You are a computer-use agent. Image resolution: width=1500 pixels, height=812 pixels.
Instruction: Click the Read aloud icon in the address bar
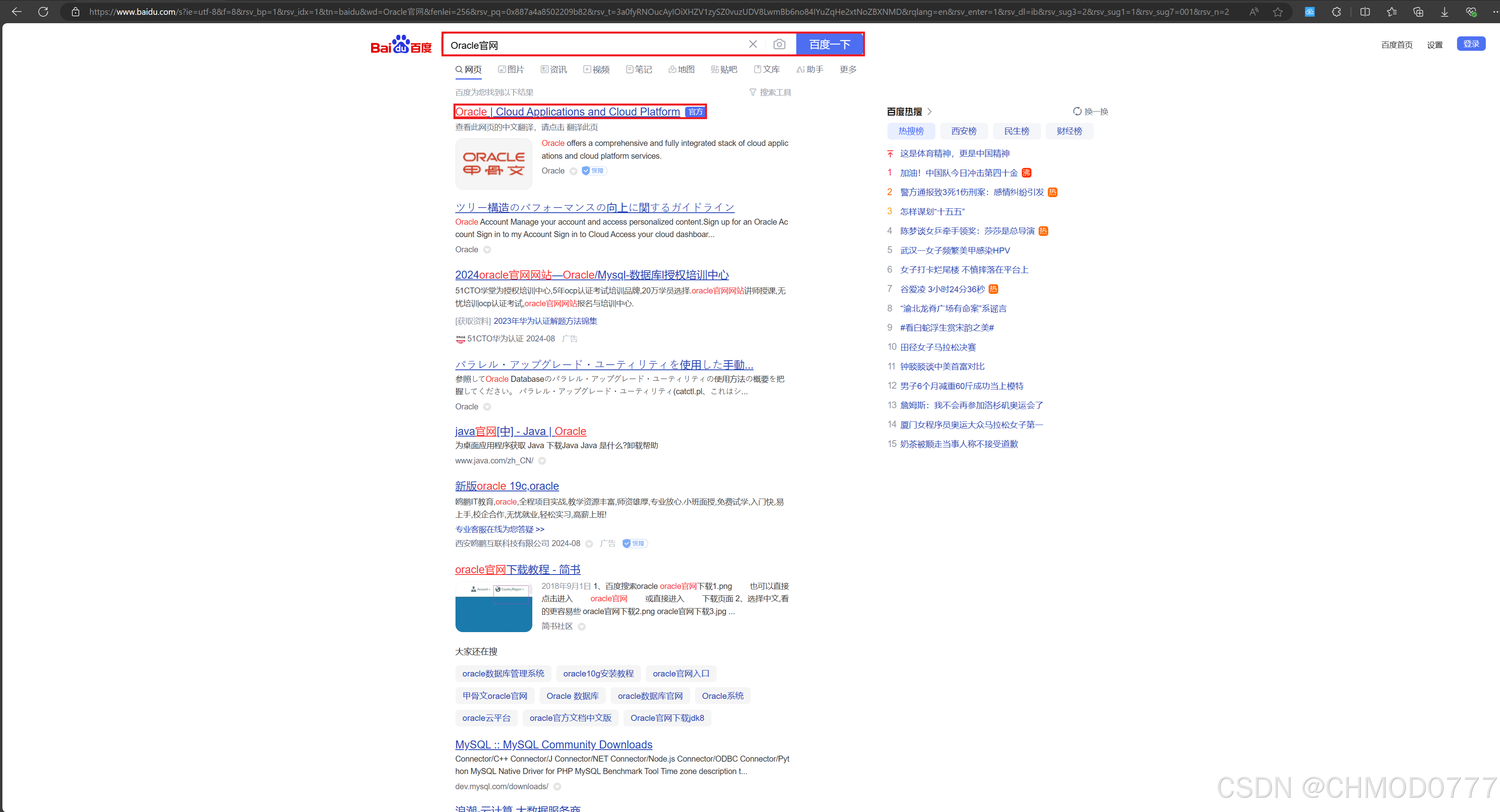click(x=1254, y=12)
